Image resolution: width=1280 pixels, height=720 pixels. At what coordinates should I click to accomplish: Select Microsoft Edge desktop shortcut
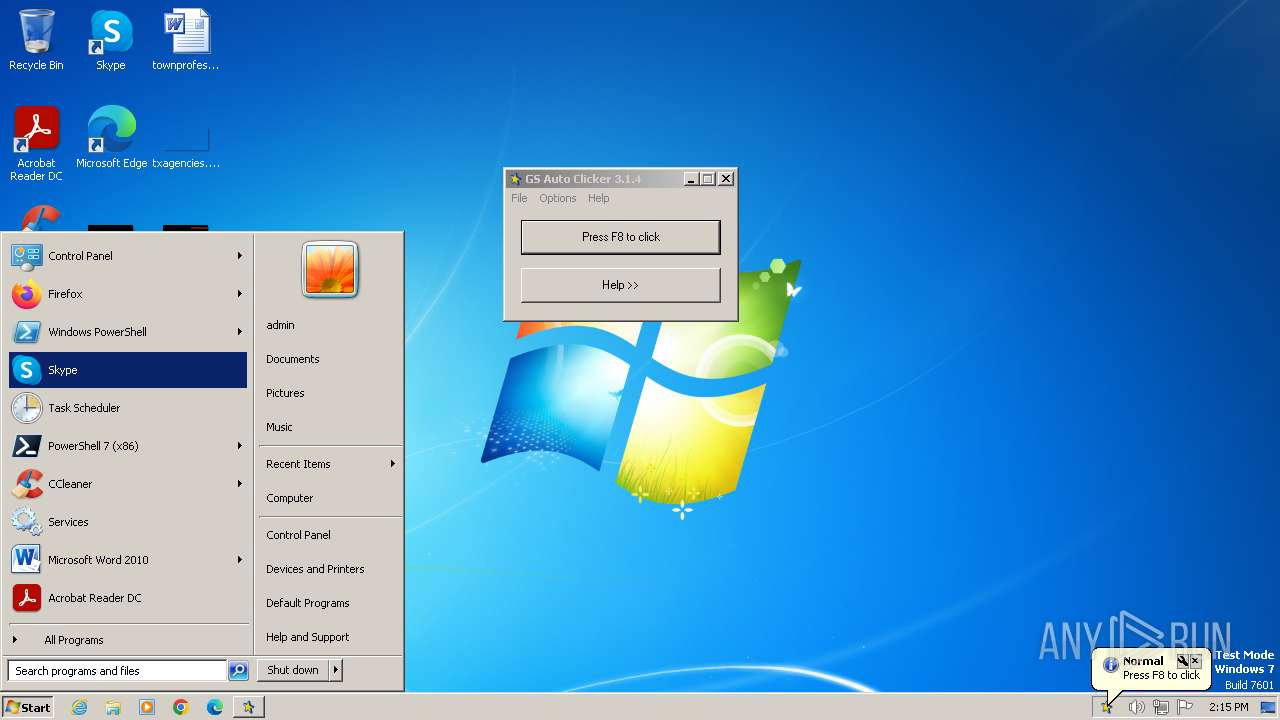click(111, 138)
